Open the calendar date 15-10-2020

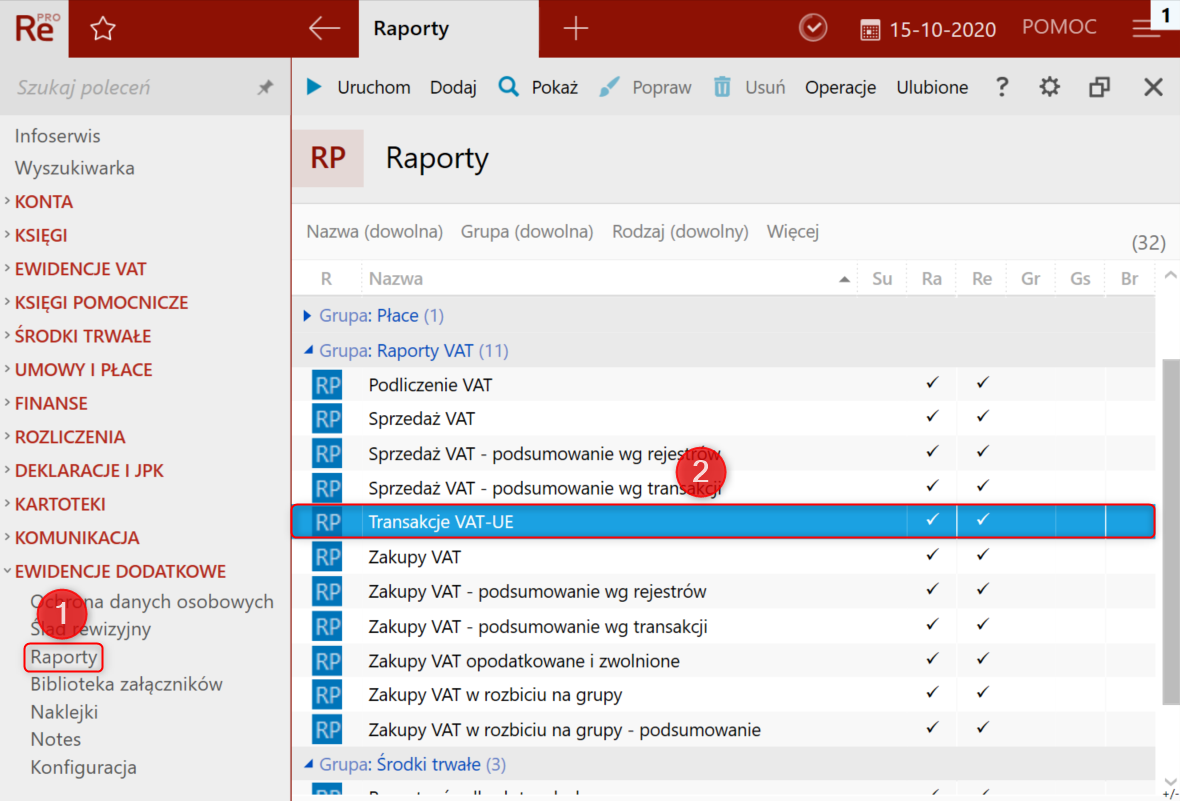[928, 29]
